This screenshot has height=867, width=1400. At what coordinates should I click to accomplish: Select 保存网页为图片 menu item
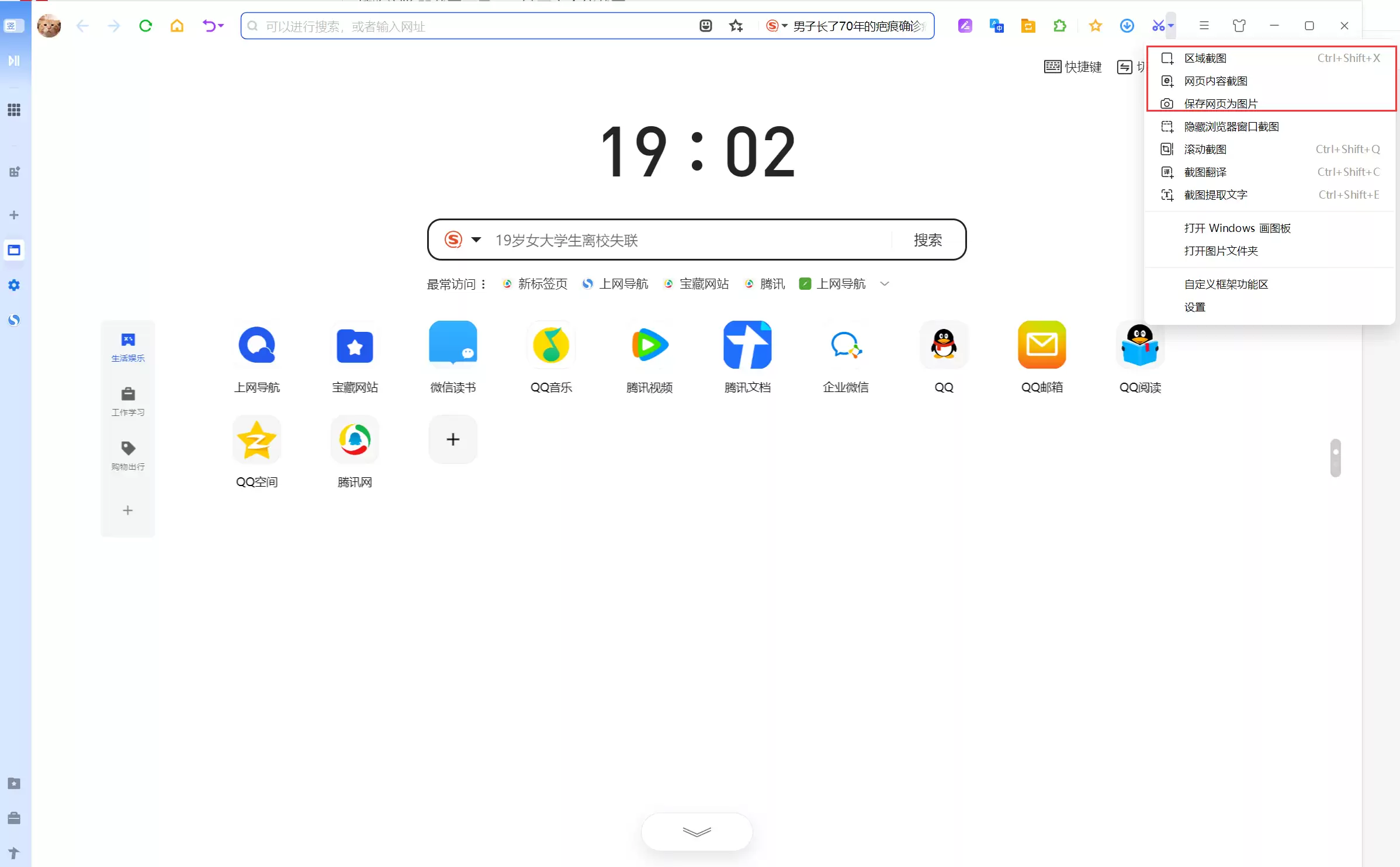point(1270,104)
